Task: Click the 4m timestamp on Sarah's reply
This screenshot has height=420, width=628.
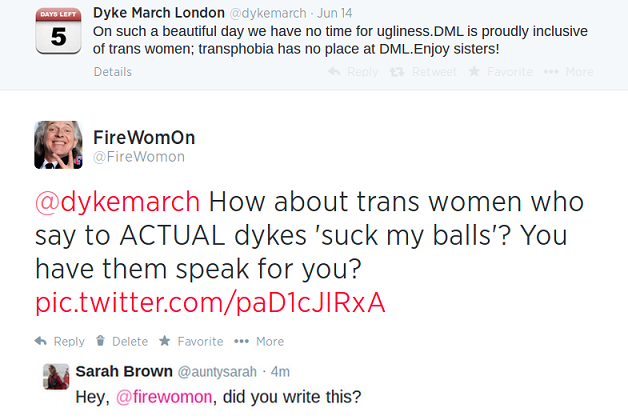Action: pyautogui.click(x=280, y=371)
